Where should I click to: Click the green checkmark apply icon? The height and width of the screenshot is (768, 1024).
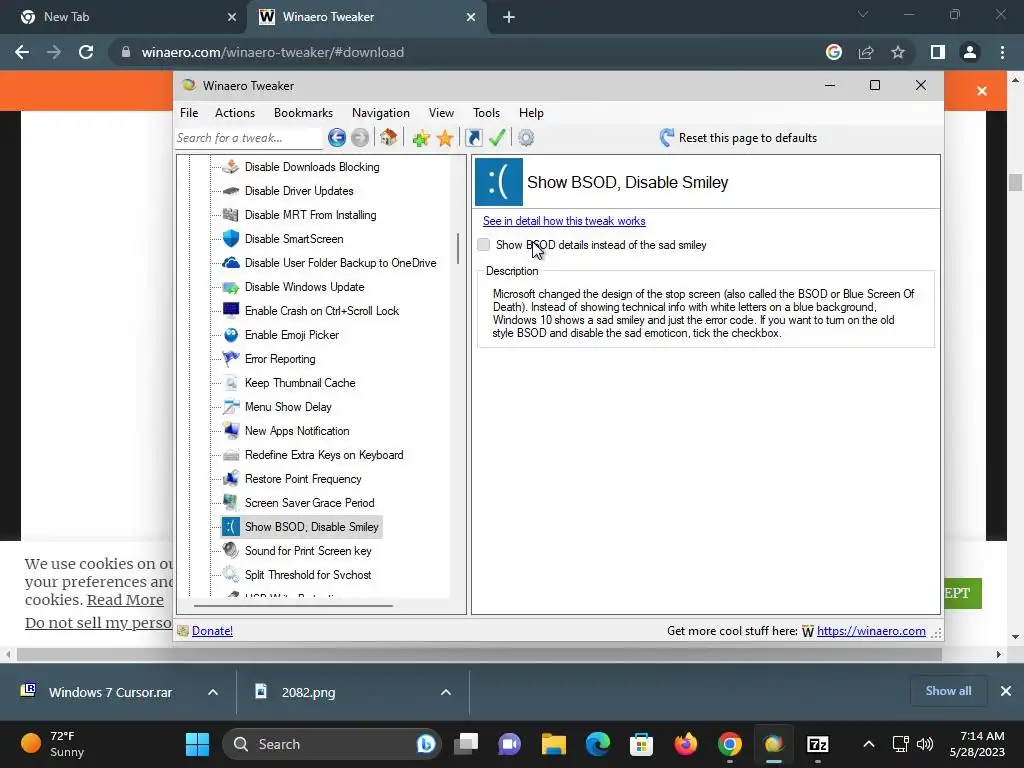pos(497,138)
